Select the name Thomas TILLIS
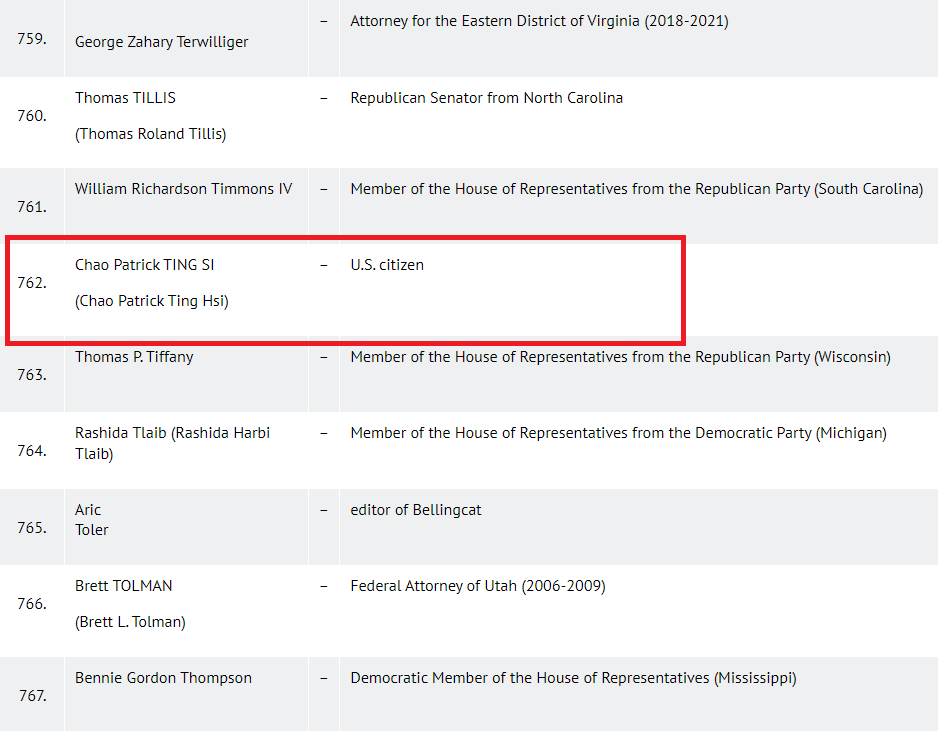The height and width of the screenshot is (731, 943). [125, 98]
